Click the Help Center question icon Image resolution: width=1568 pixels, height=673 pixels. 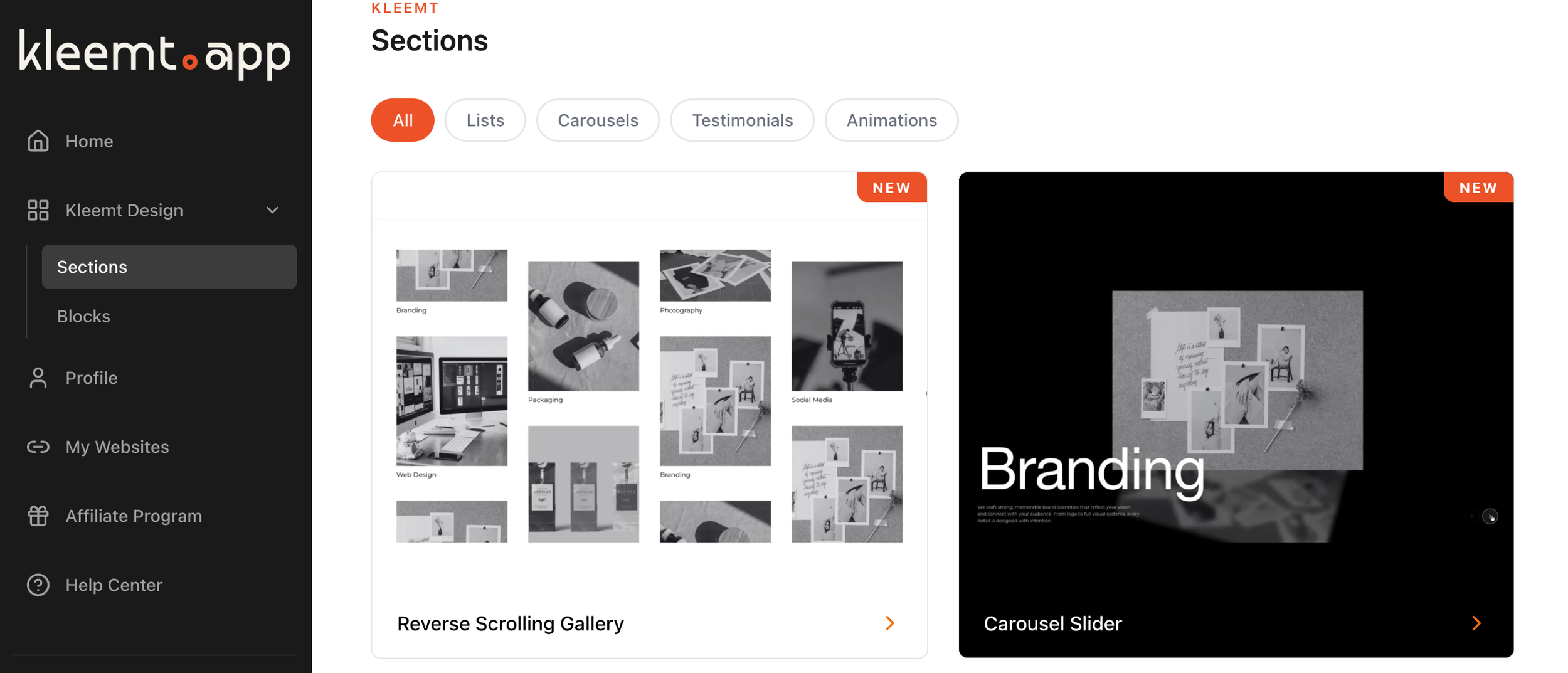38,585
